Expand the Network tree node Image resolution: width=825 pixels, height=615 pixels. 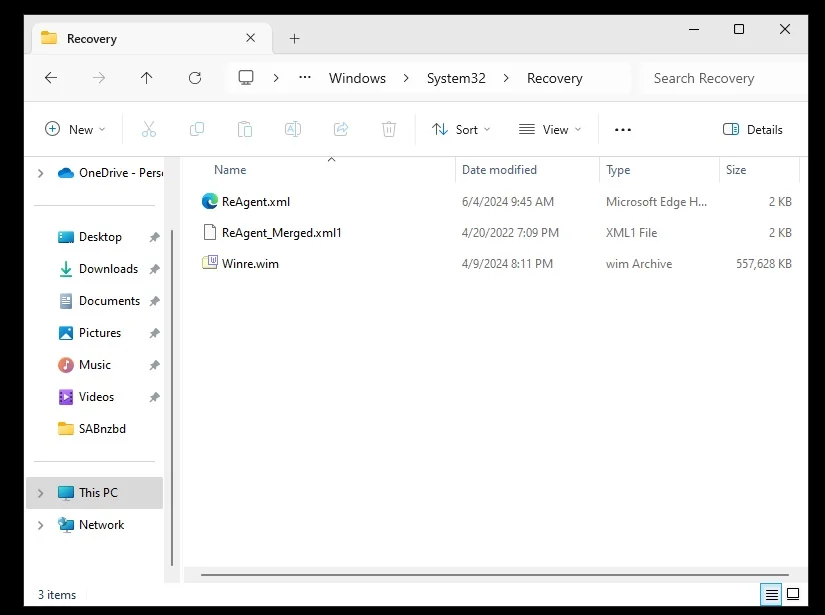tap(41, 525)
